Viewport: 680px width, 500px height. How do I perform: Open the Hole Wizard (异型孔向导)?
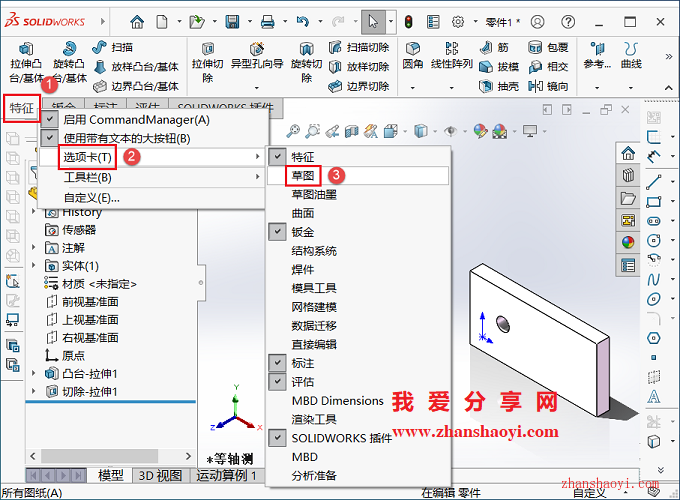(257, 56)
